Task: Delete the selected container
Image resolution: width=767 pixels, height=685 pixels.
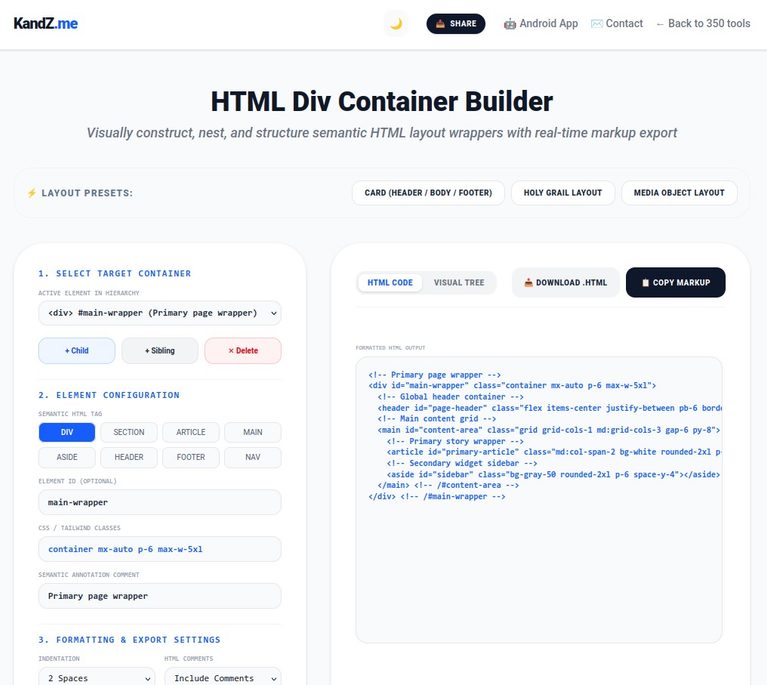Action: [243, 351]
